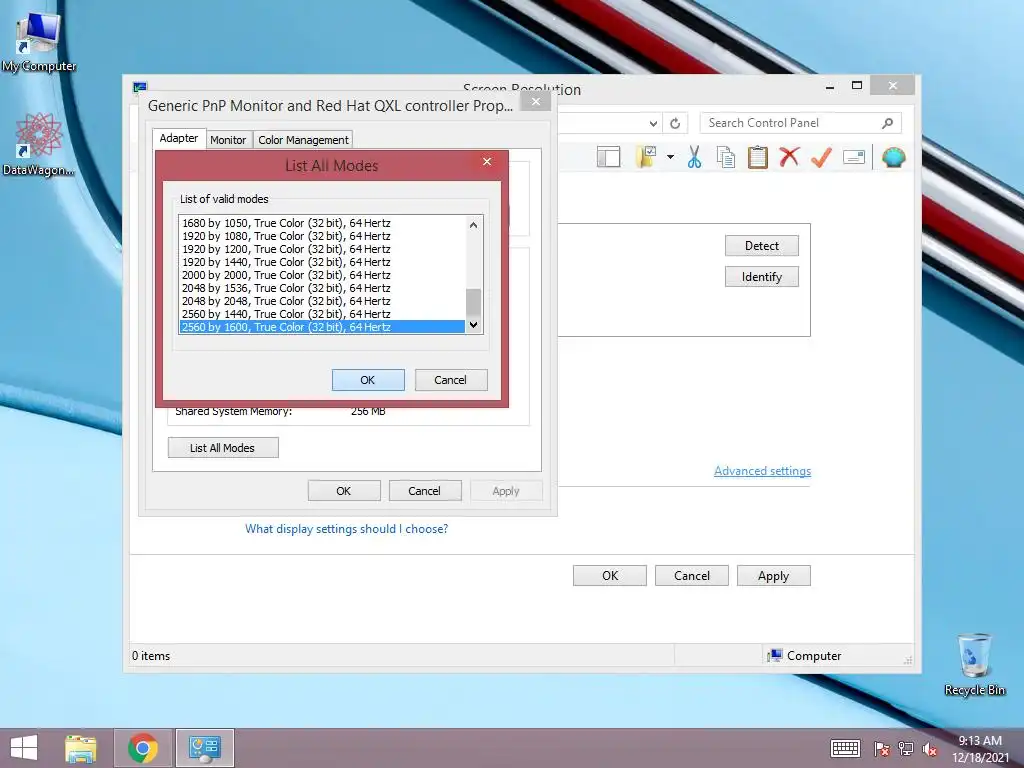
Task: Open File Explorer from the taskbar
Action: pos(80,748)
